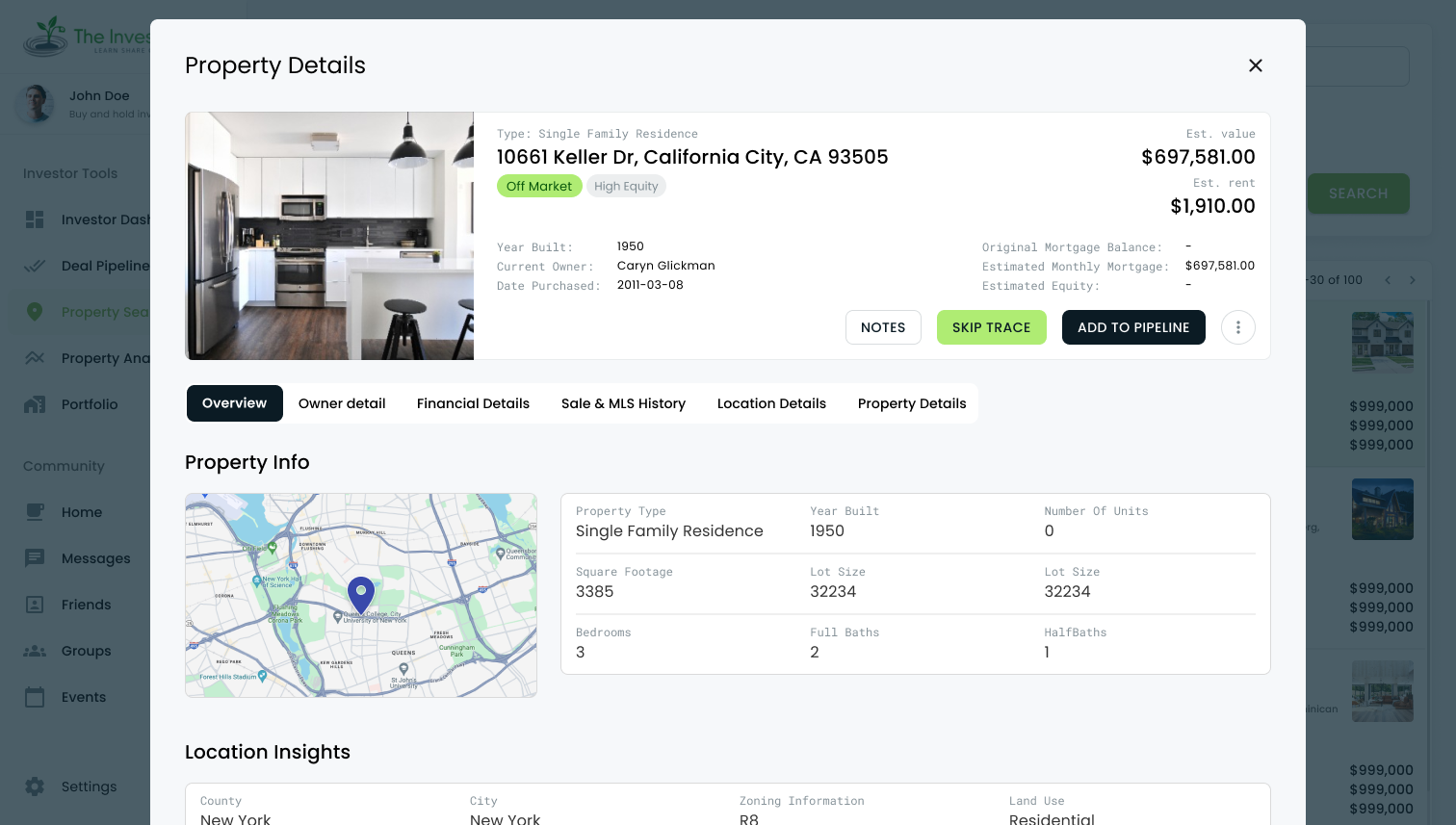1456x825 pixels.
Task: Select the Overview tab
Action: 235,403
